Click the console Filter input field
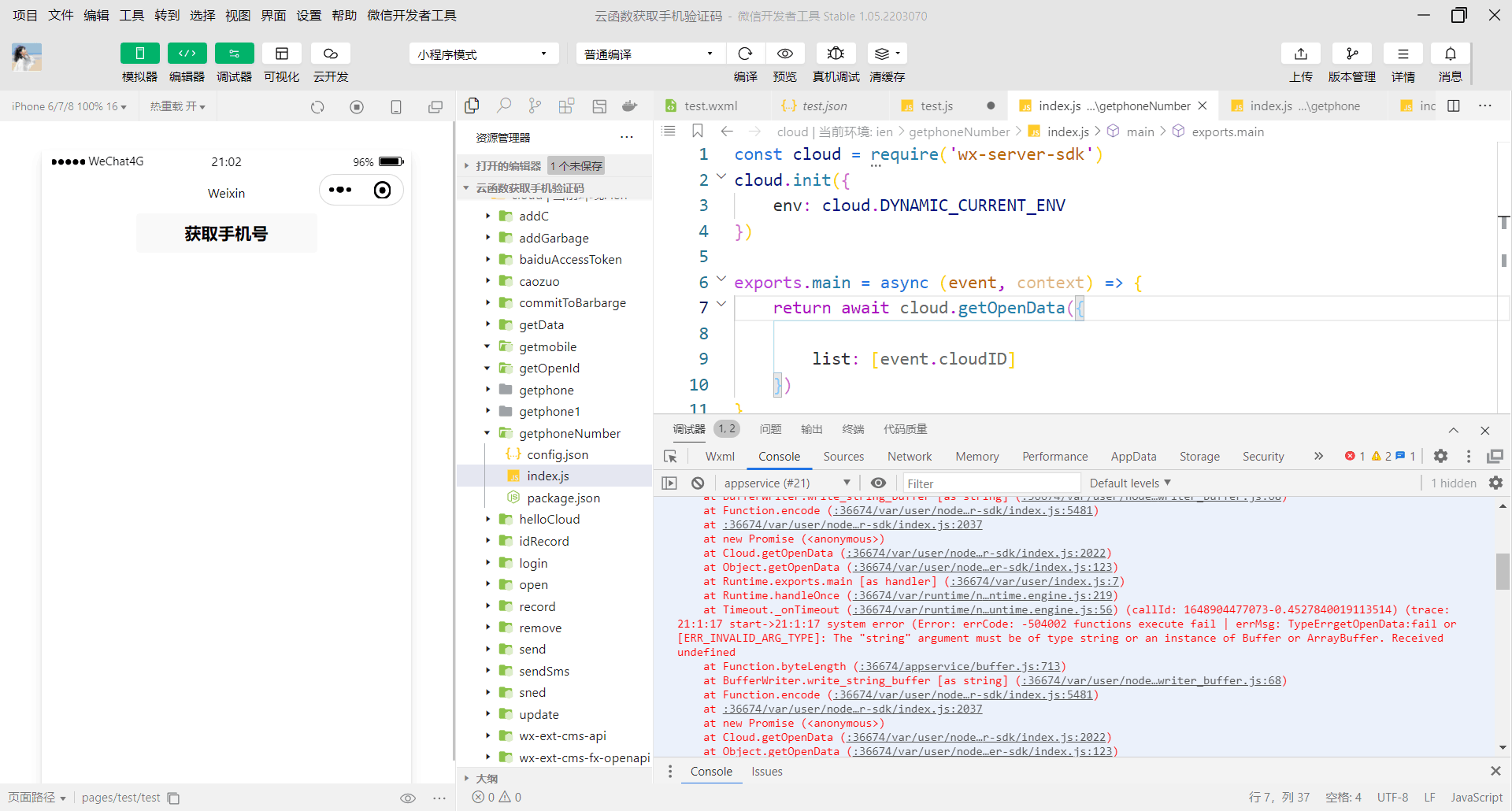The width and height of the screenshot is (1512, 811). pyautogui.click(x=991, y=483)
